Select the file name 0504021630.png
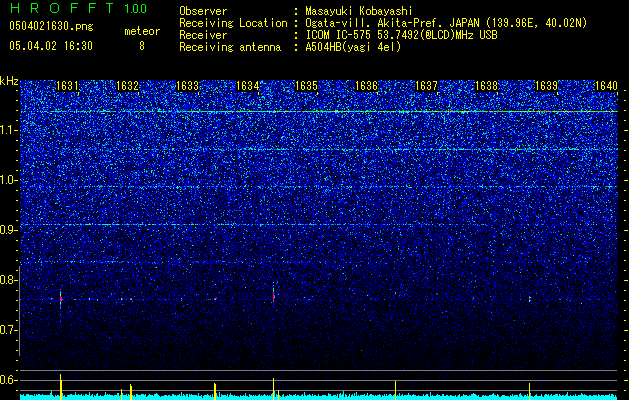629x400 pixels. pyautogui.click(x=51, y=26)
